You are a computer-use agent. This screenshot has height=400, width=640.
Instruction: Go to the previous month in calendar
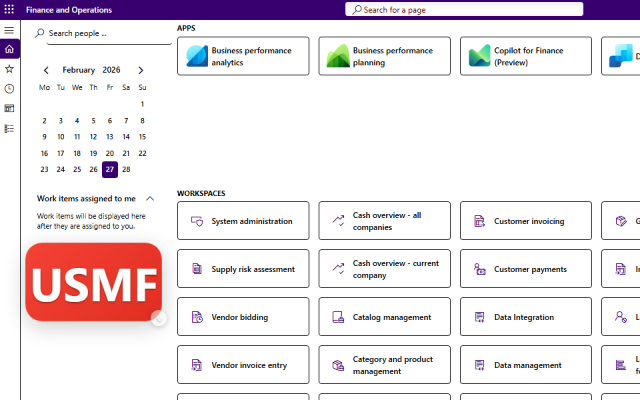(46, 70)
